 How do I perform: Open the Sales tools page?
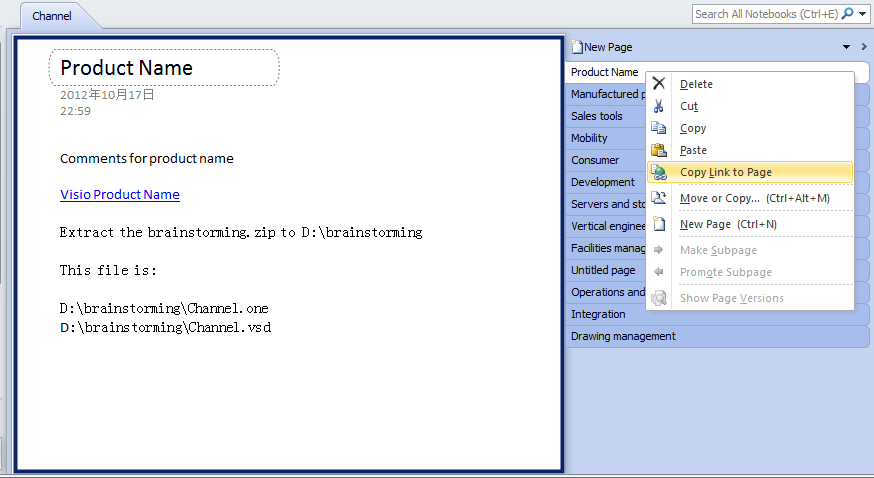pos(606,116)
